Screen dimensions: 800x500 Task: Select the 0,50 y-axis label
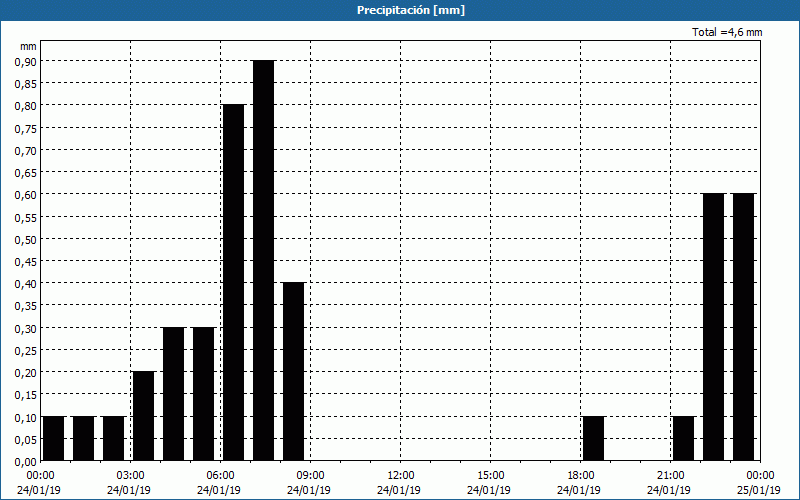pyautogui.click(x=26, y=239)
